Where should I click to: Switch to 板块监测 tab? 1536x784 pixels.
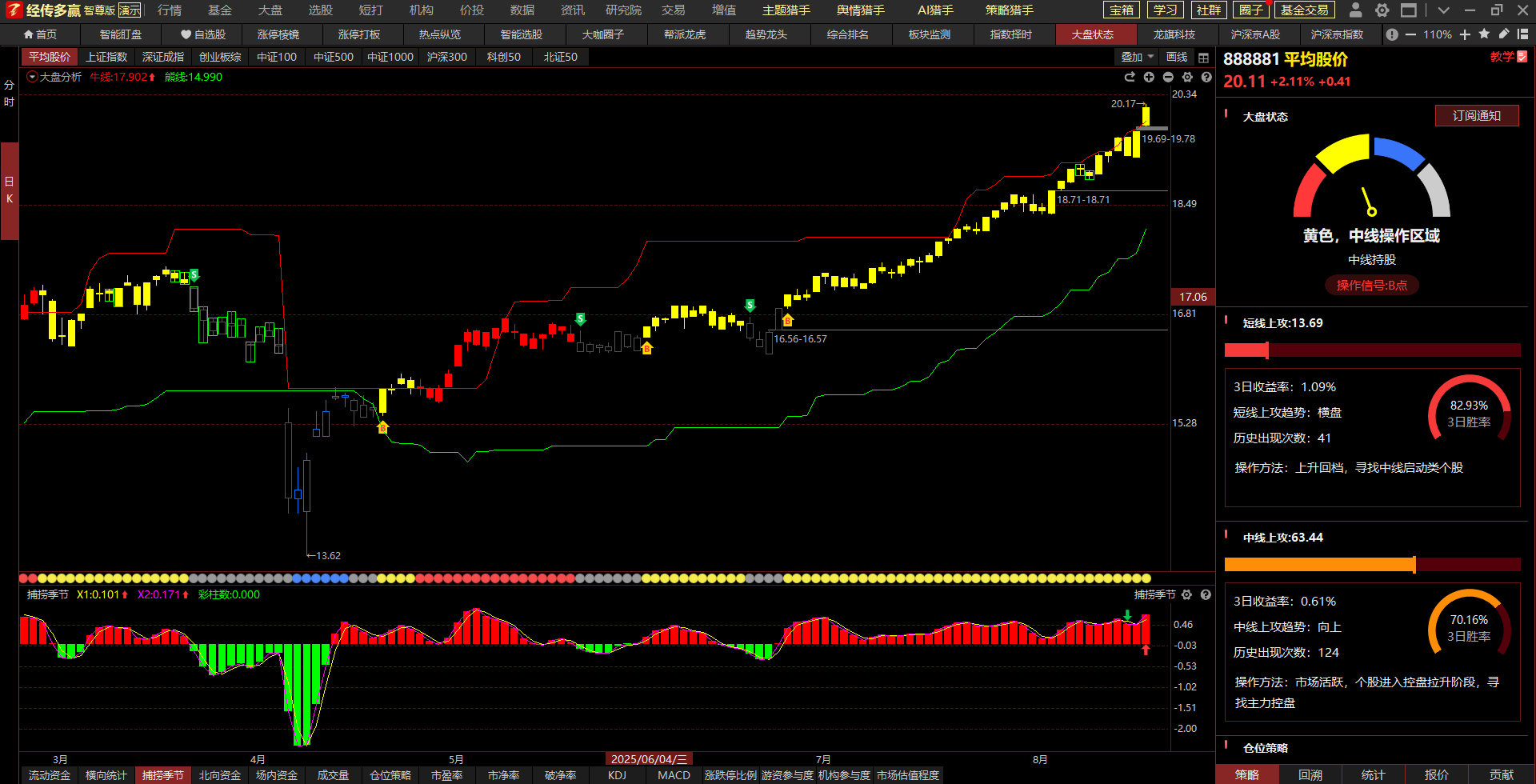(x=930, y=34)
